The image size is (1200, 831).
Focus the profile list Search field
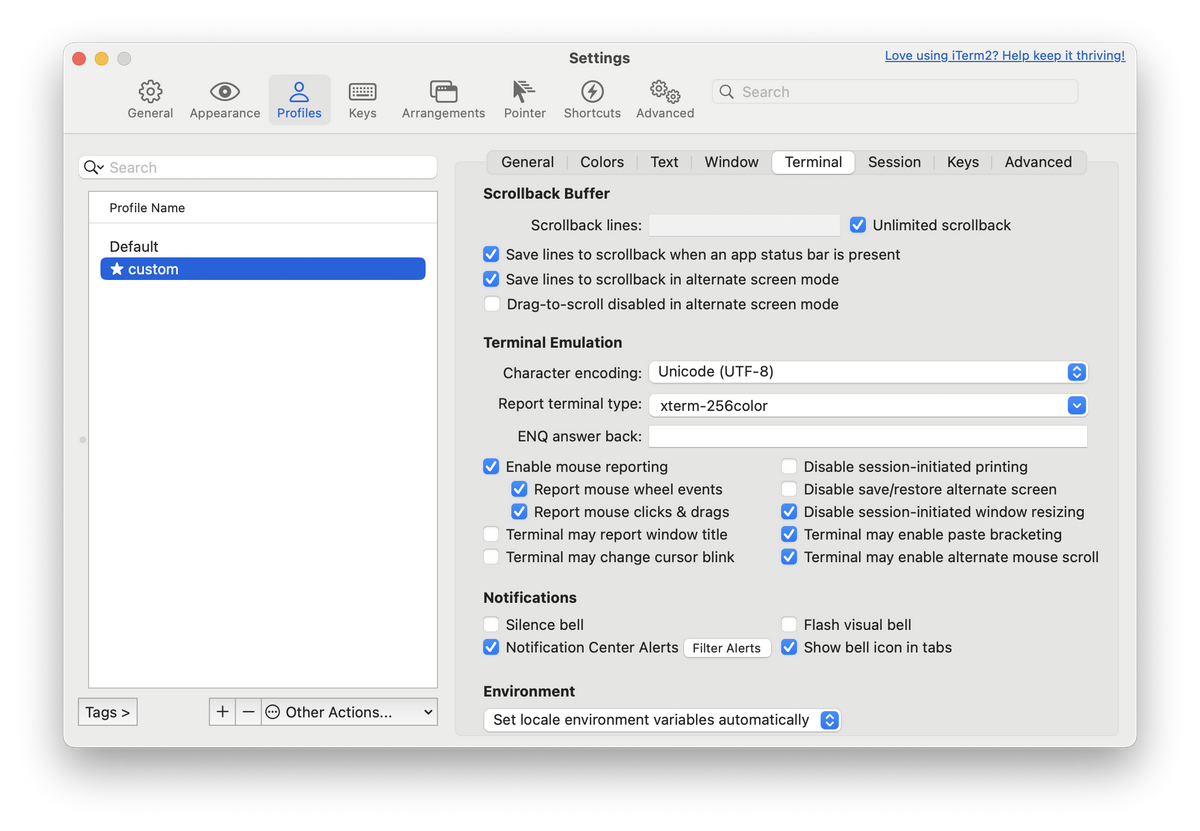(x=258, y=167)
